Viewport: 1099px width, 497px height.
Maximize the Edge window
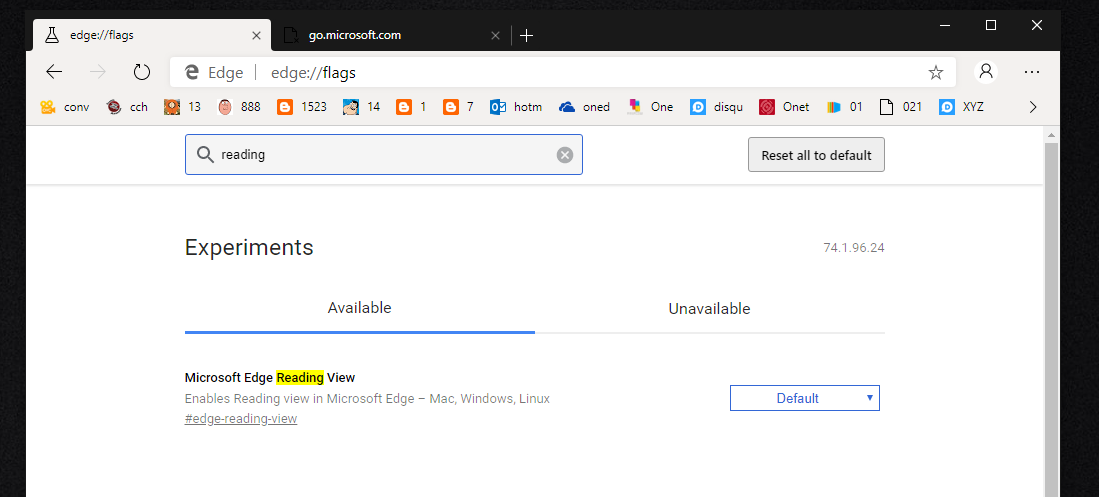pos(991,25)
